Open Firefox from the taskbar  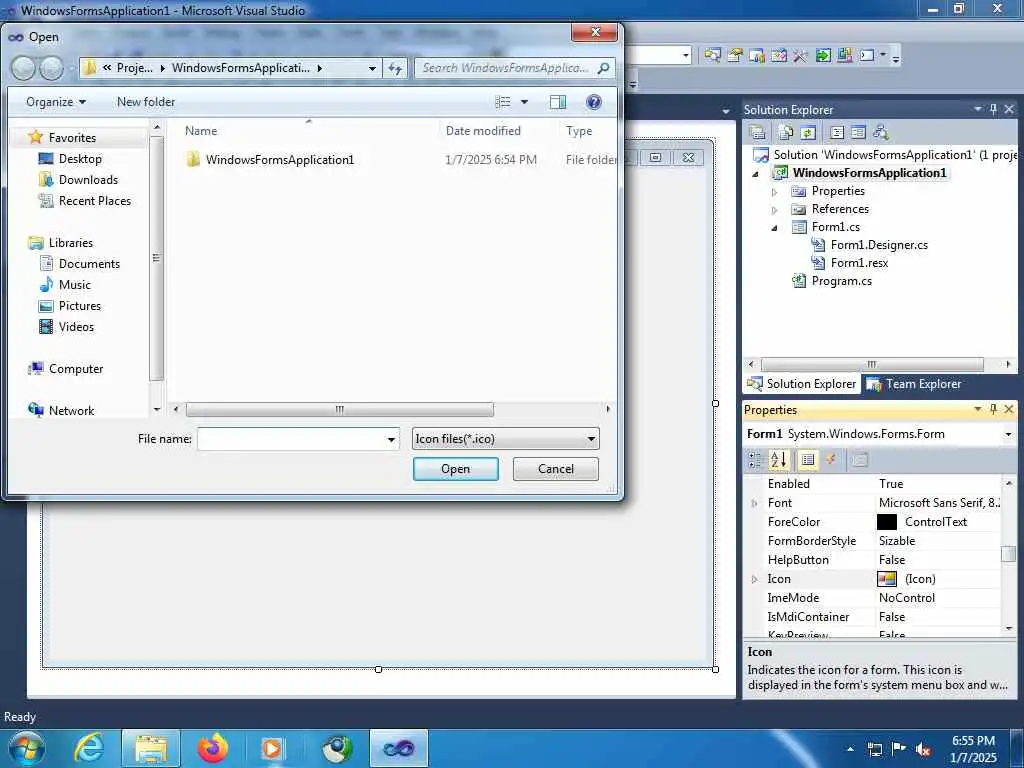tap(212, 748)
